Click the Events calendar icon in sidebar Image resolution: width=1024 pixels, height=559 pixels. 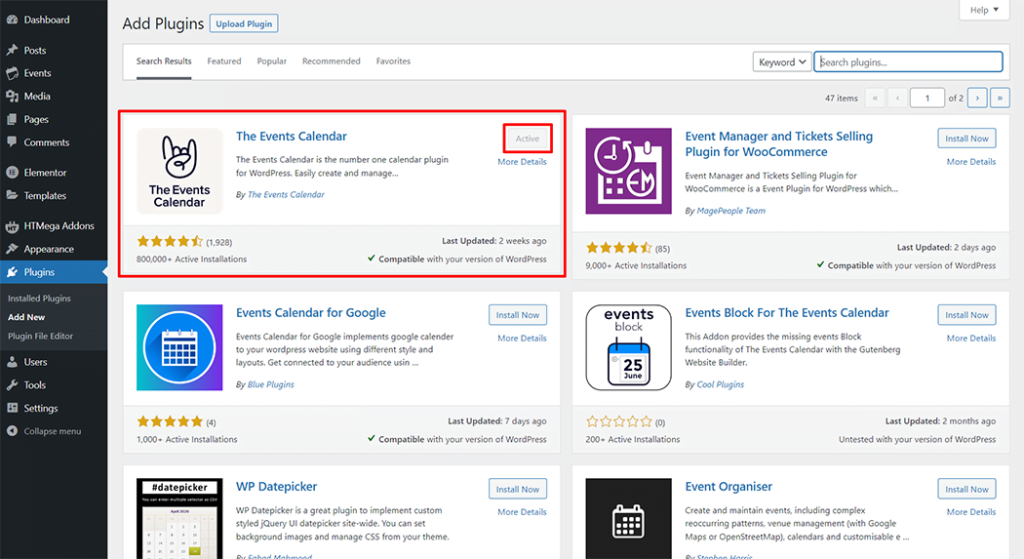[x=12, y=73]
